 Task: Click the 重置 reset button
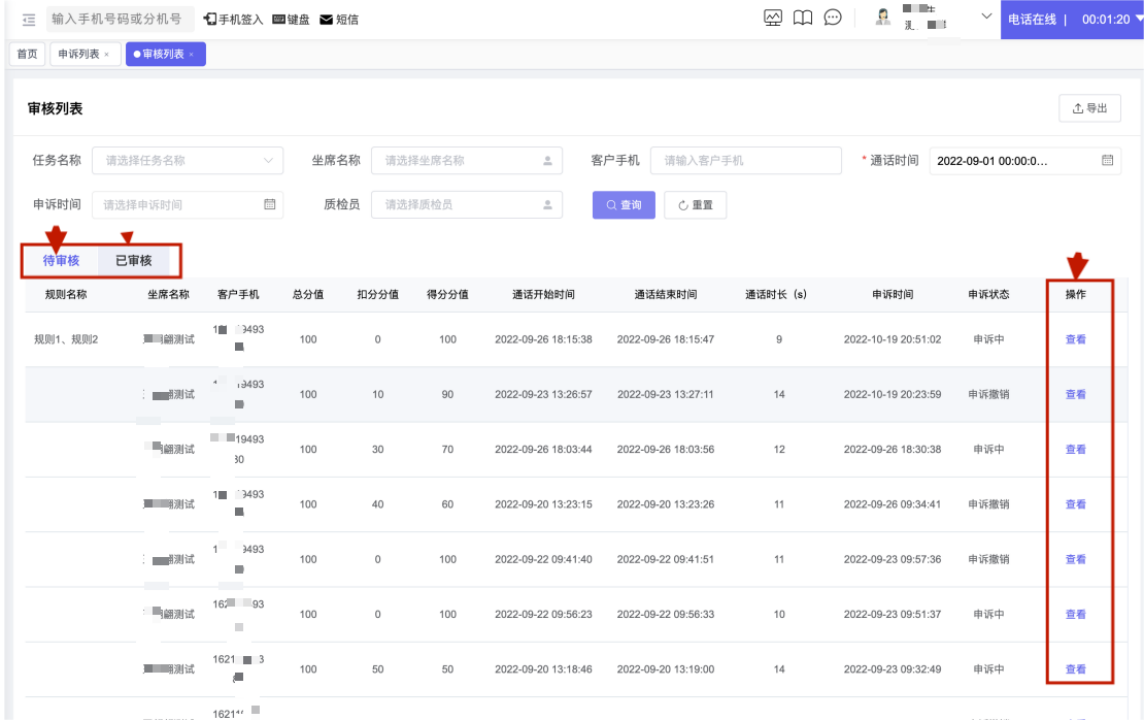[x=695, y=205]
